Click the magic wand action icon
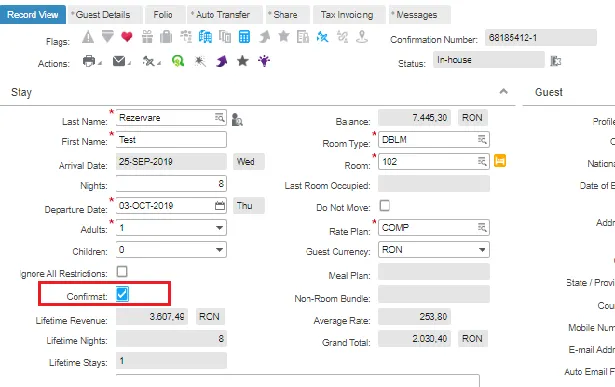This screenshot has height=387, width=615. (x=200, y=61)
